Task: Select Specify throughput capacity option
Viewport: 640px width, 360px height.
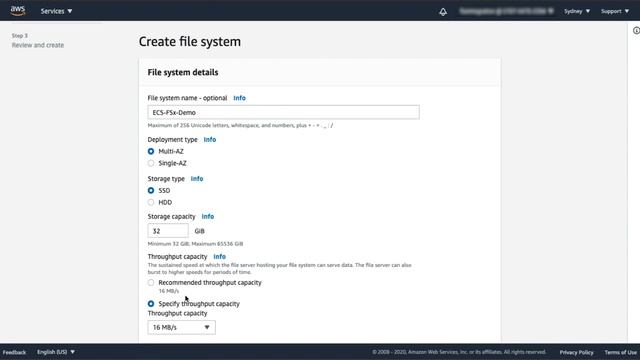Action: (x=151, y=304)
